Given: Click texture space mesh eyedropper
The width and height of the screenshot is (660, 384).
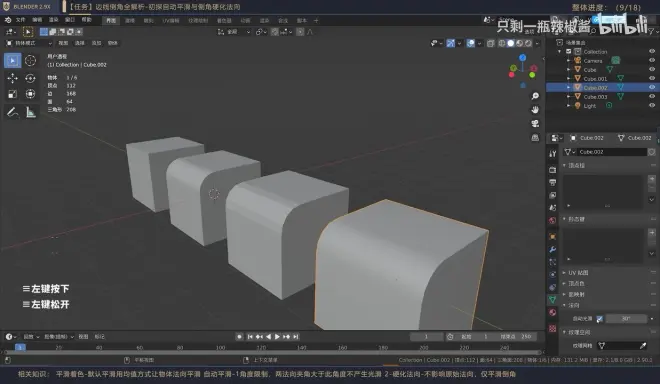Looking at the screenshot, I should pyautogui.click(x=643, y=346).
